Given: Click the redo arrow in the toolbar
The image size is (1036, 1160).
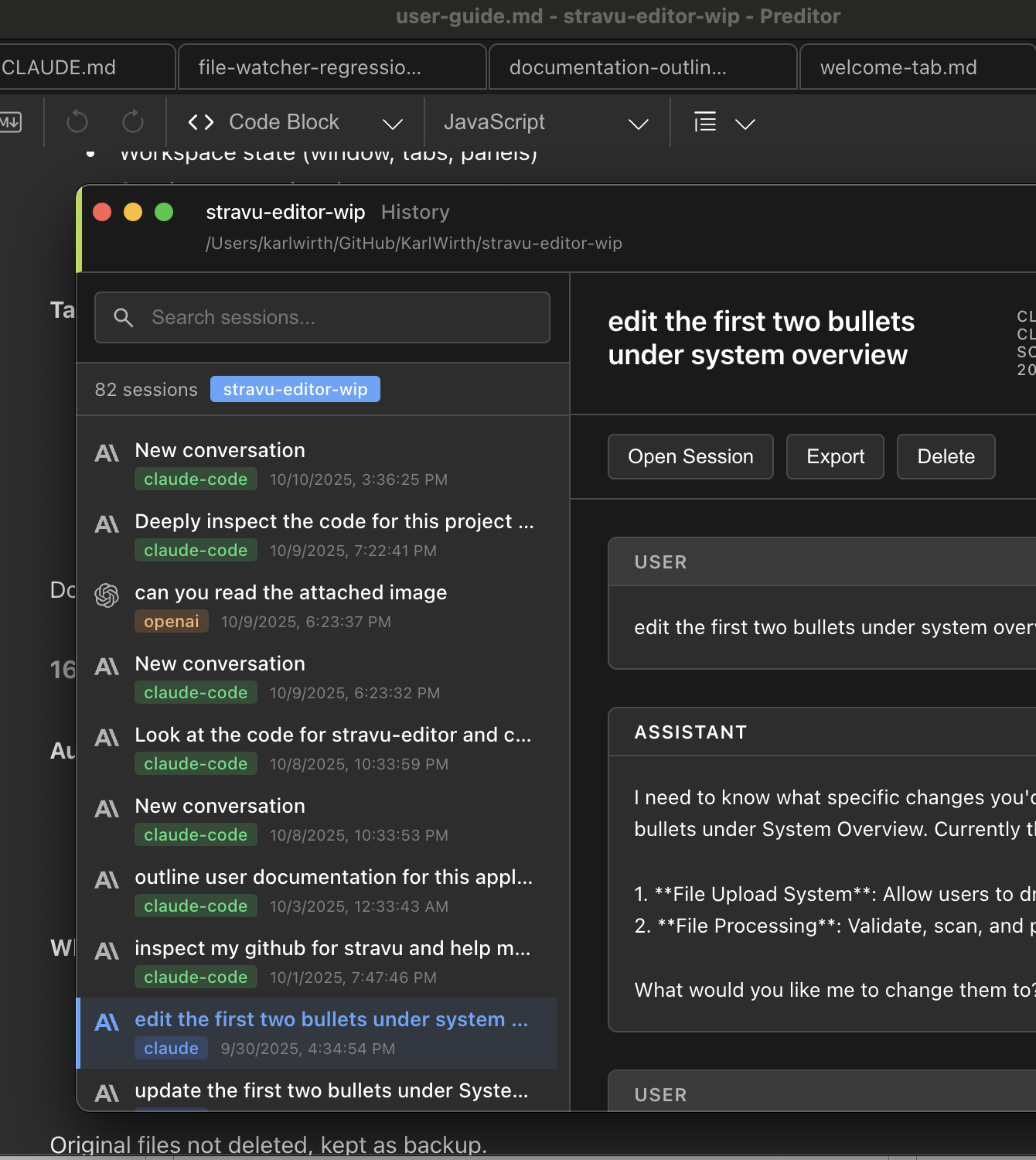Looking at the screenshot, I should point(133,122).
